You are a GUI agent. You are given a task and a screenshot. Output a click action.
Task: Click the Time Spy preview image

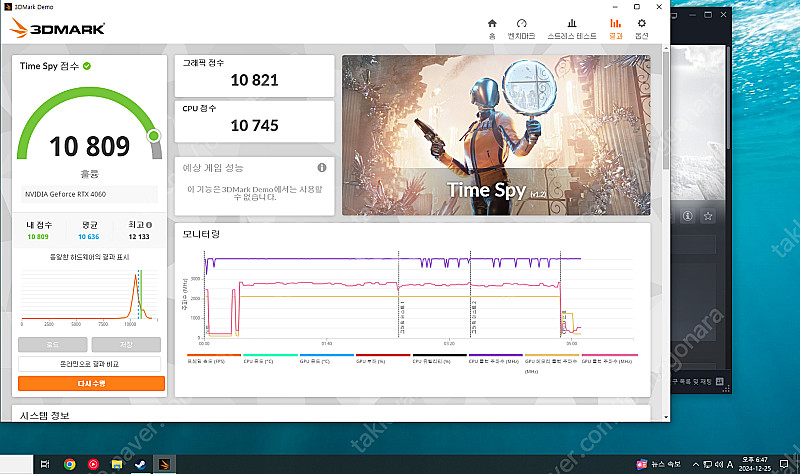(x=496, y=135)
